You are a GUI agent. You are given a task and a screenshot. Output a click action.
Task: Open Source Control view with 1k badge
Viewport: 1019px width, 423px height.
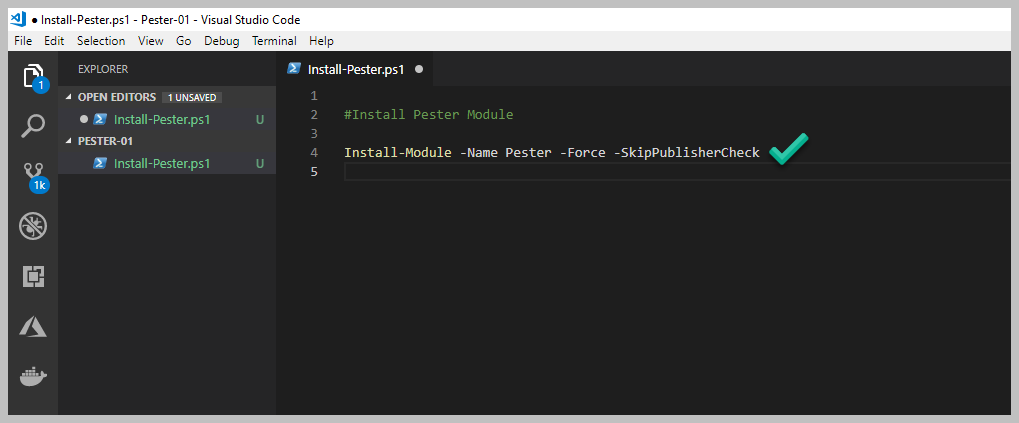pyautogui.click(x=34, y=177)
